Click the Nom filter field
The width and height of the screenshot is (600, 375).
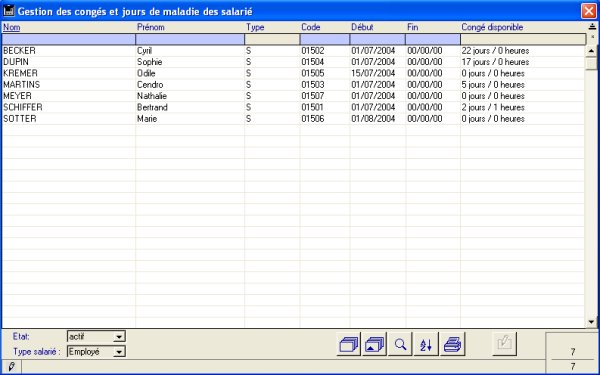(x=68, y=39)
